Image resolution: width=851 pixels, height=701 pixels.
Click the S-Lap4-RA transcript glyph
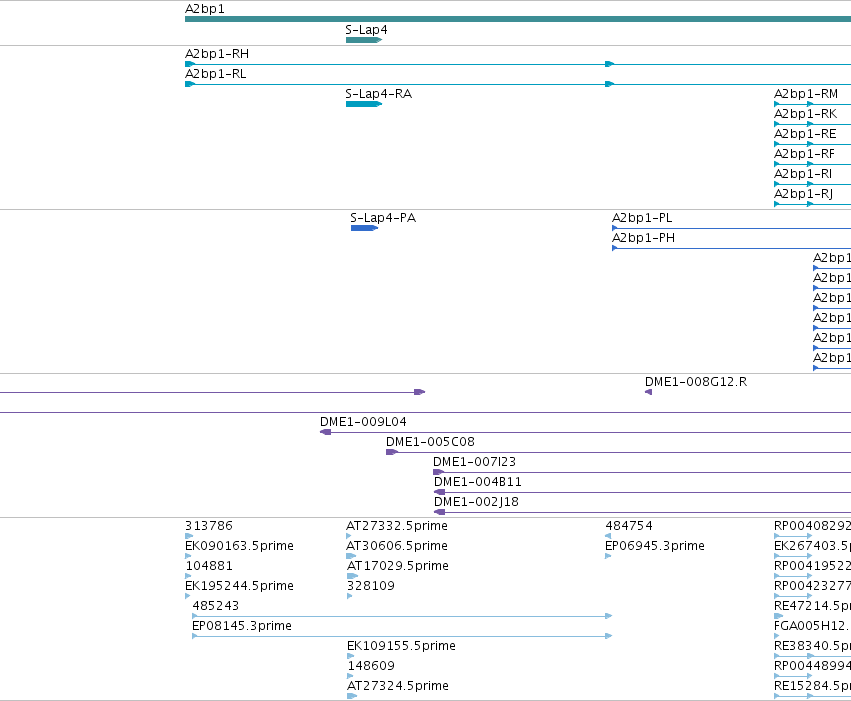tap(364, 104)
